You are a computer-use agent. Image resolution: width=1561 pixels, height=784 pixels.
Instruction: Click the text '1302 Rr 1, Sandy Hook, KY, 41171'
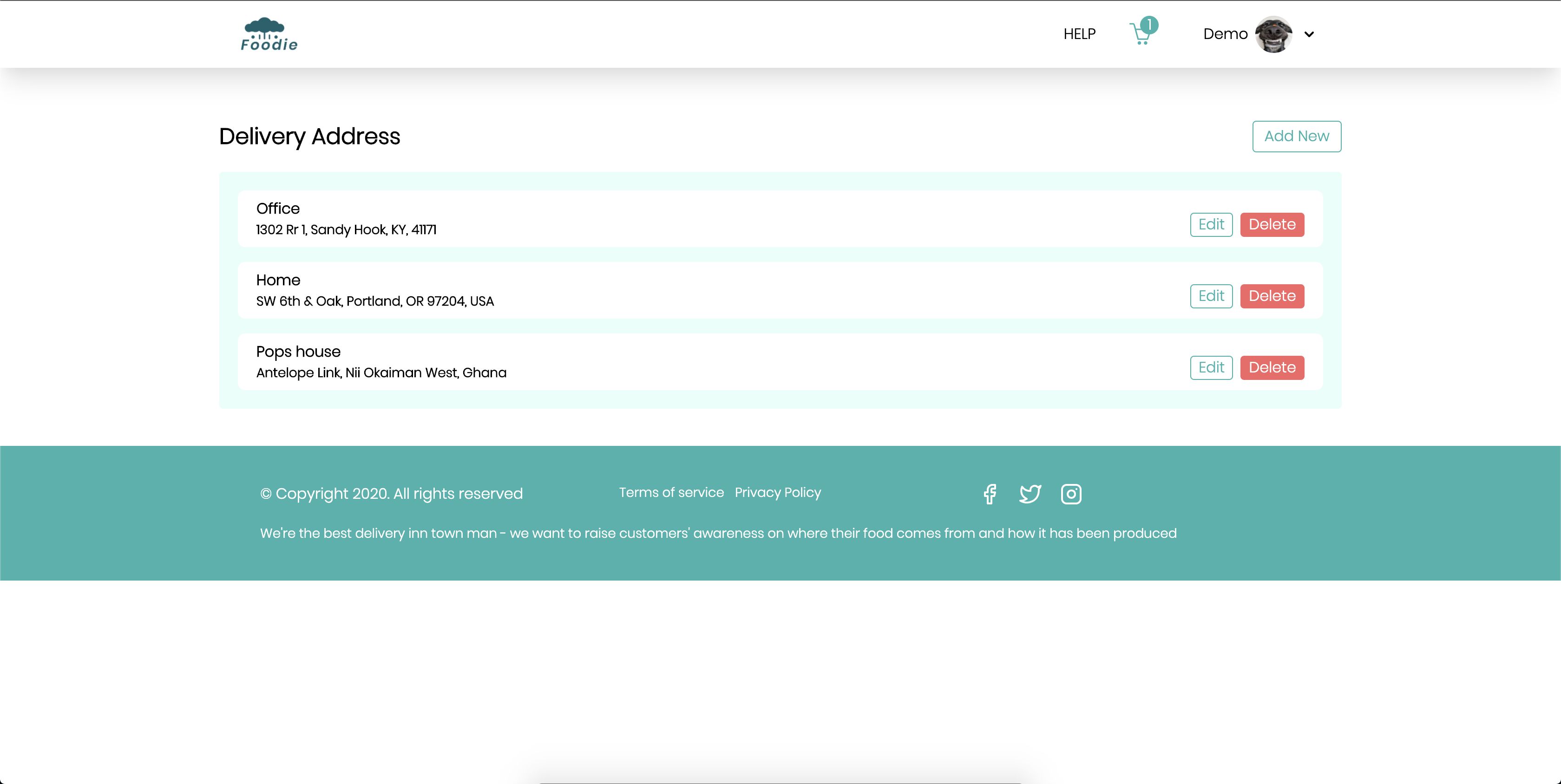click(x=346, y=229)
